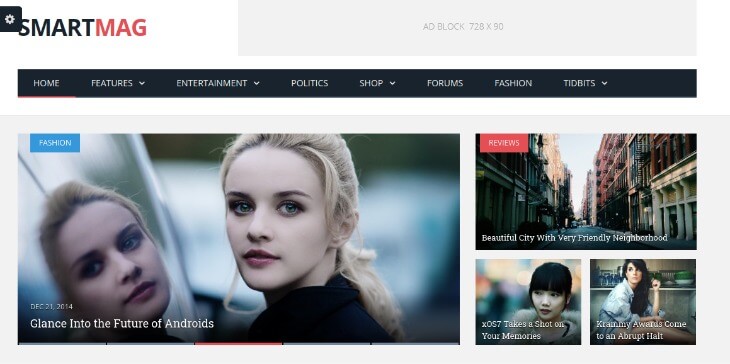Open Glance Into the Future of Androids article

(122, 324)
